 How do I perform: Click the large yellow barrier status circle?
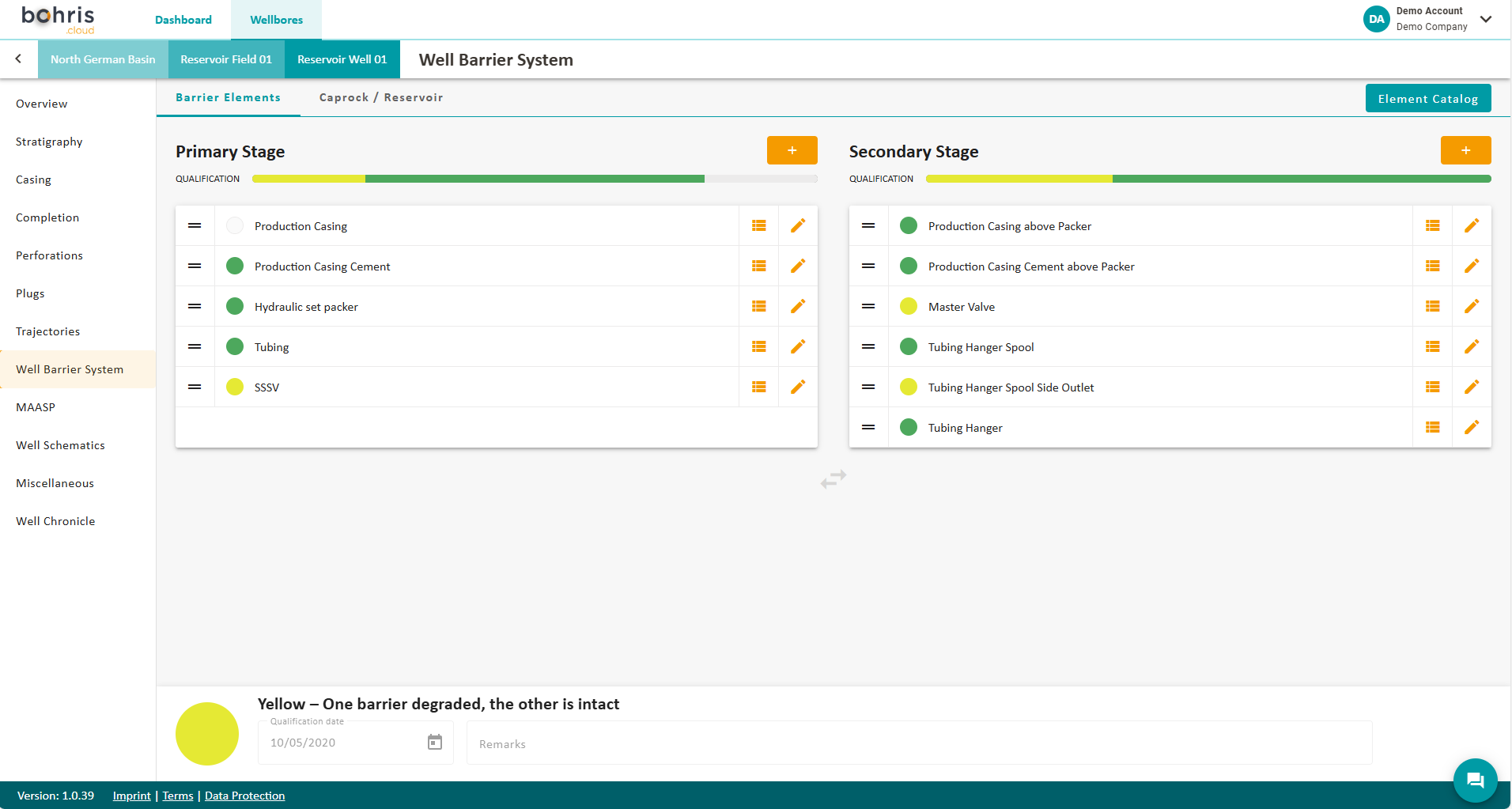point(207,734)
